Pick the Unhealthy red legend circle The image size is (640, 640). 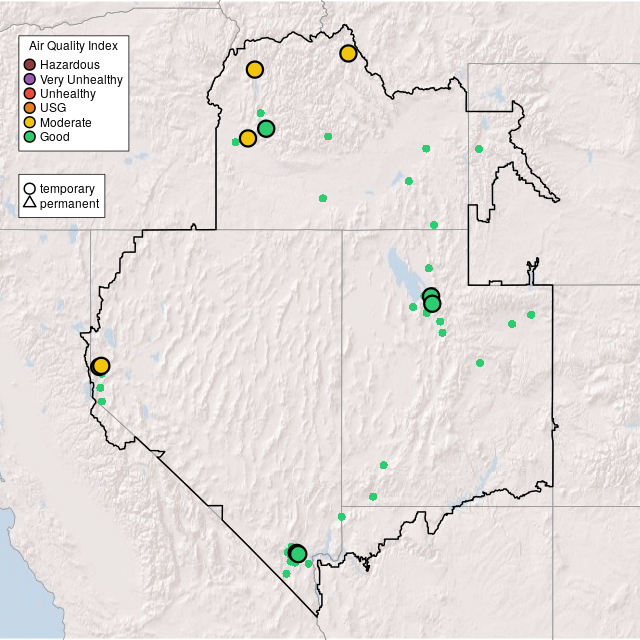click(x=31, y=94)
